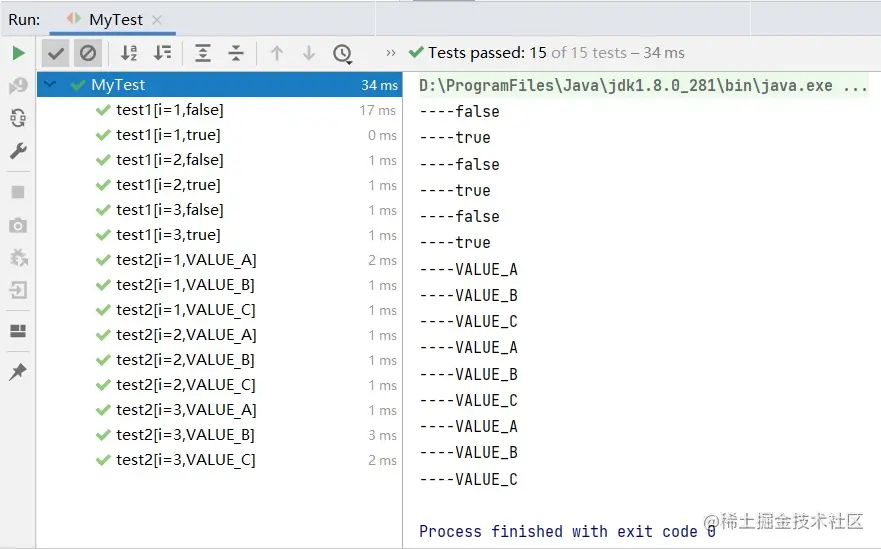Viewport: 881px width, 549px height.
Task: Click 'Process finished with exit code' line
Action: pyautogui.click(x=567, y=531)
